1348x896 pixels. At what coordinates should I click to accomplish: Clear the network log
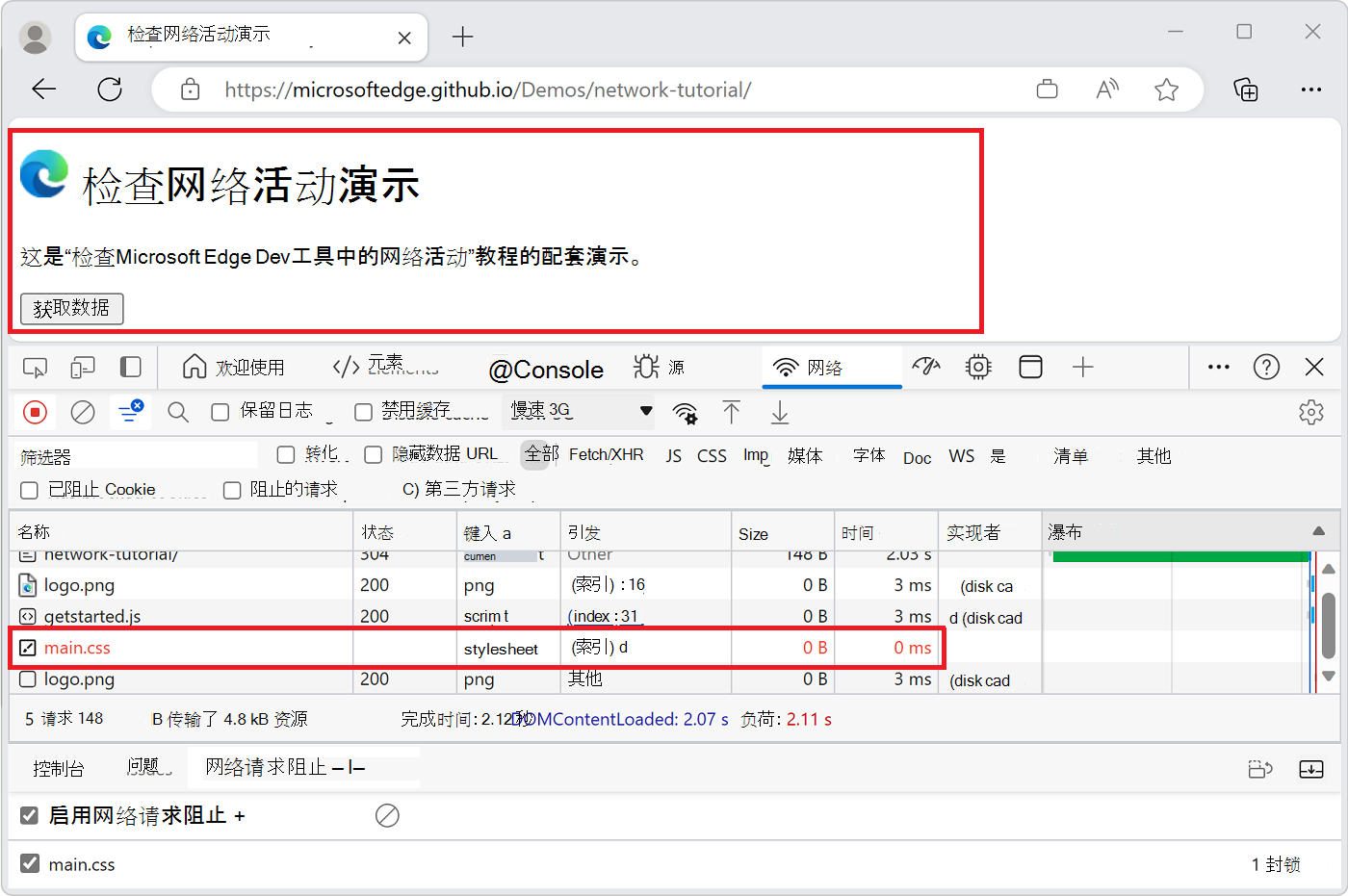[83, 411]
